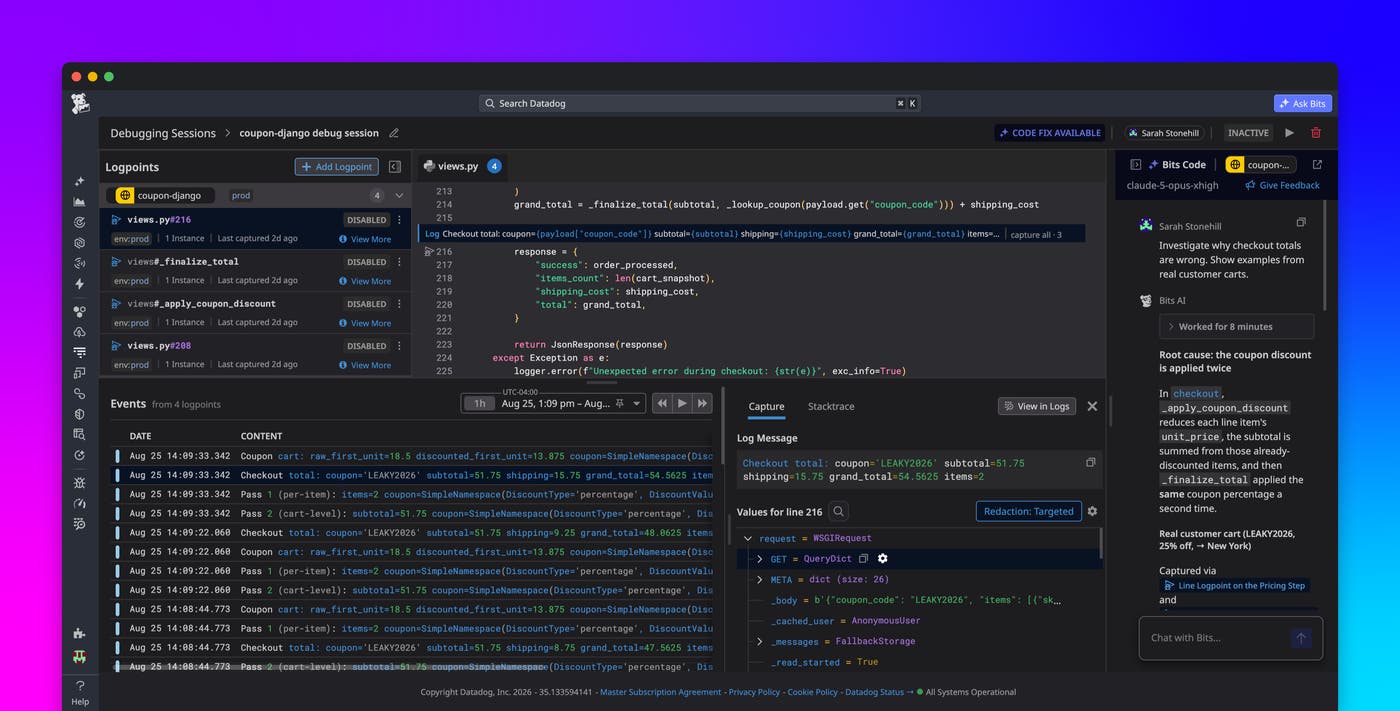1400x711 pixels.
Task: Open the integrations puzzle sidebar icon
Action: click(80, 633)
